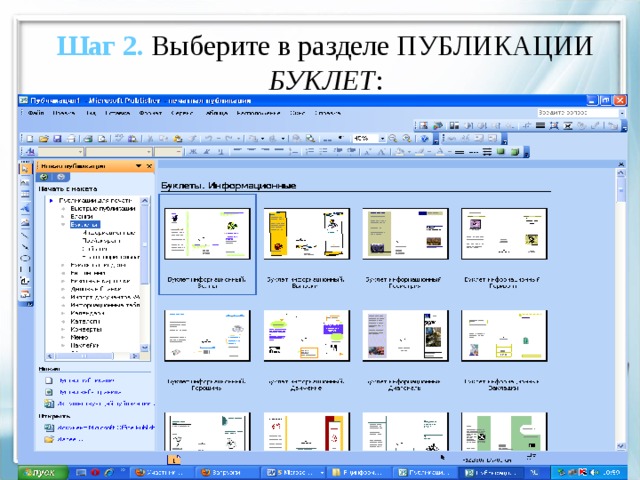Open Print Preview from the toolbar
The height and width of the screenshot is (480, 640).
pyautogui.click(x=102, y=139)
